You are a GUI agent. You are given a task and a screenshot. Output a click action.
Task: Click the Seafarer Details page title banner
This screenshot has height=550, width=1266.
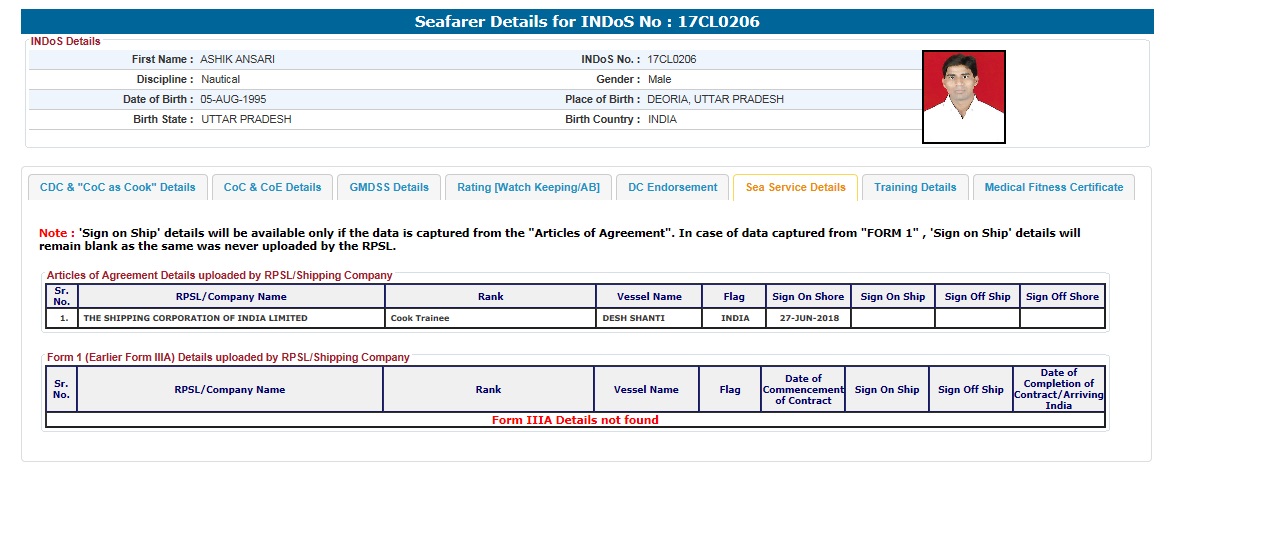point(587,22)
